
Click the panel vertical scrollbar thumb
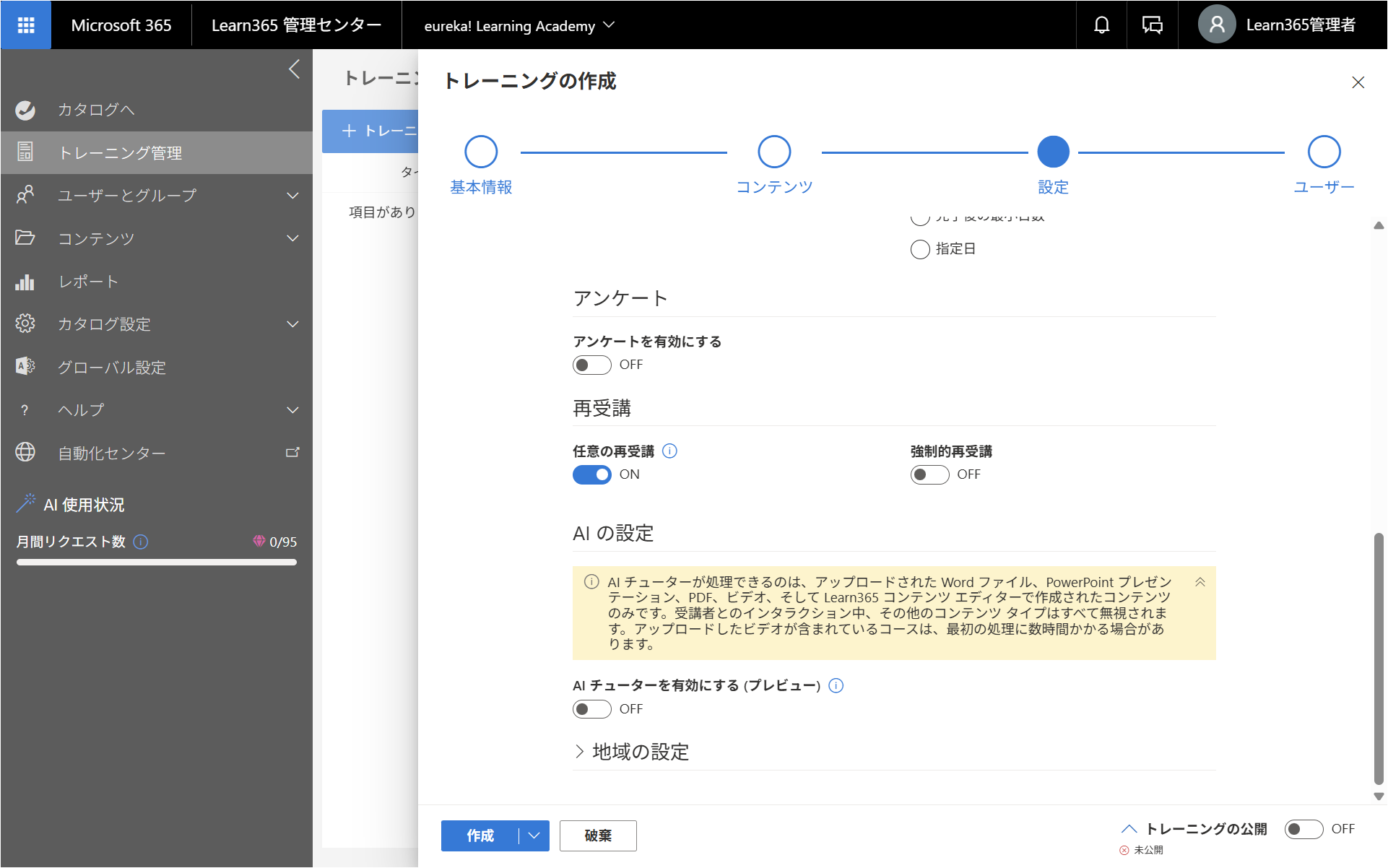1379,659
